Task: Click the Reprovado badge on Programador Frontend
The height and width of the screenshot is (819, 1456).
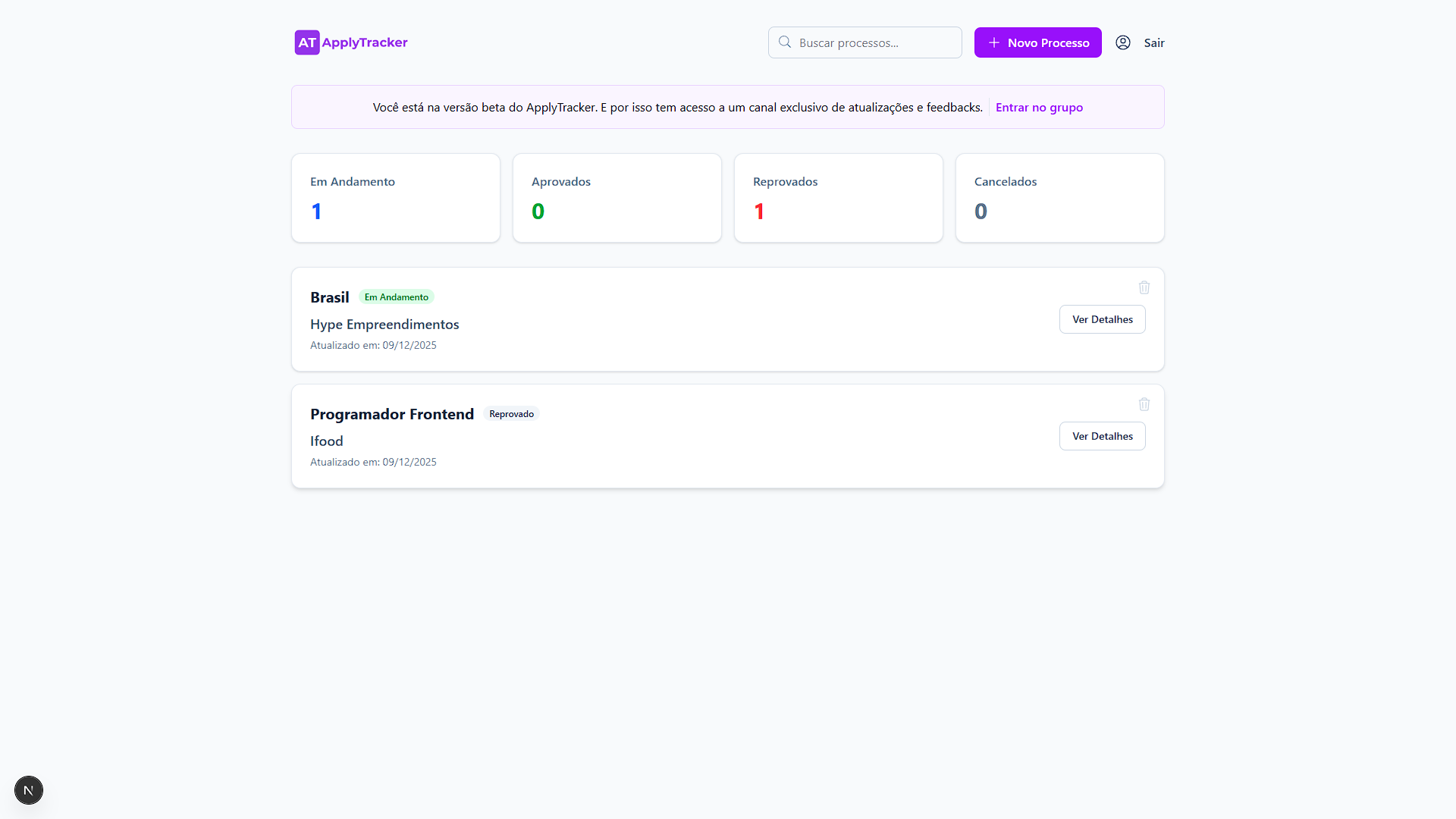Action: [511, 413]
